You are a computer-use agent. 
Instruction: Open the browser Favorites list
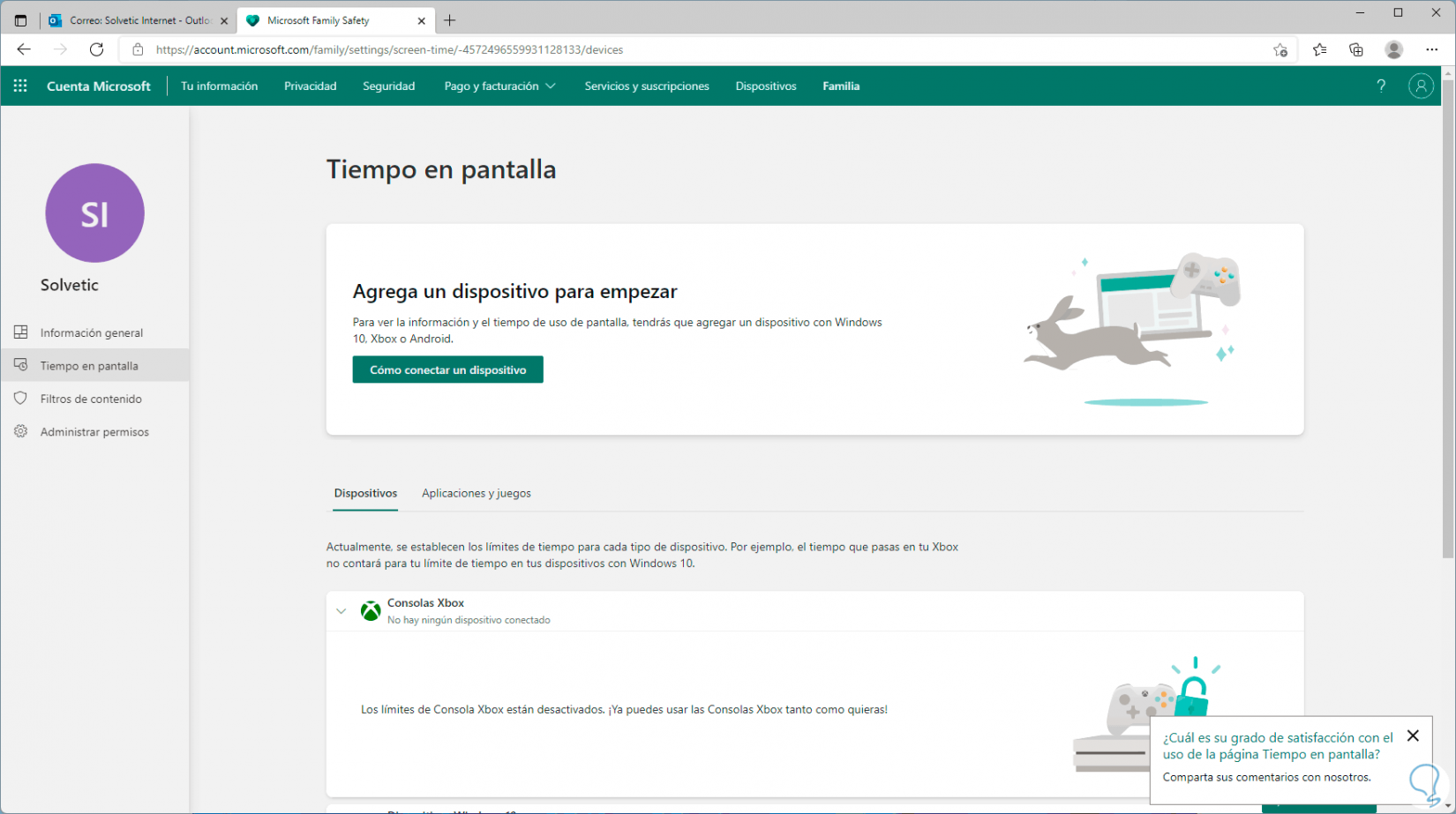pos(1319,49)
